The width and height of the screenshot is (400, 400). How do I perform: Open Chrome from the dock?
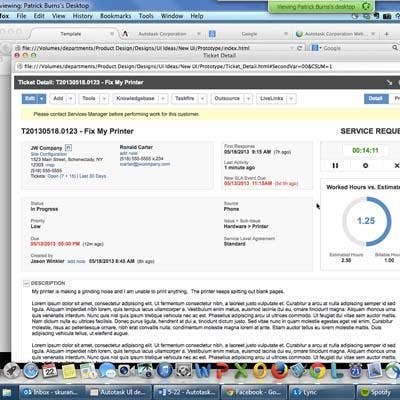[318, 371]
